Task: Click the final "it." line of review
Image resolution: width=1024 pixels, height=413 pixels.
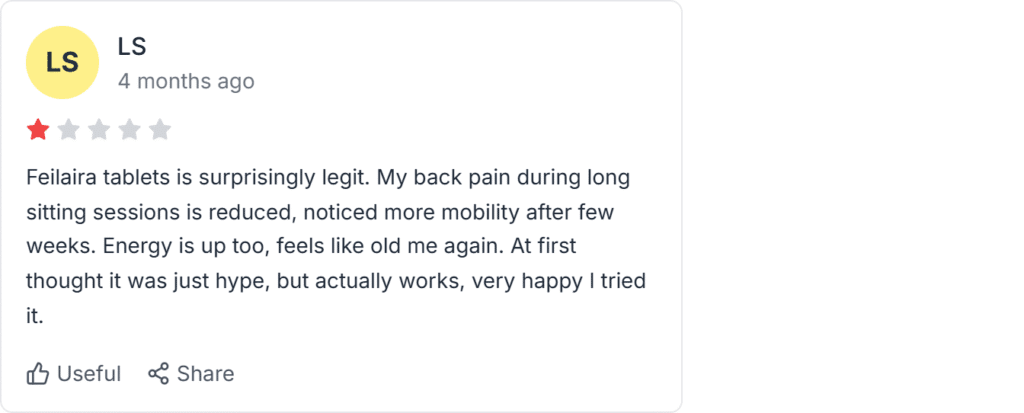Action: coord(35,316)
